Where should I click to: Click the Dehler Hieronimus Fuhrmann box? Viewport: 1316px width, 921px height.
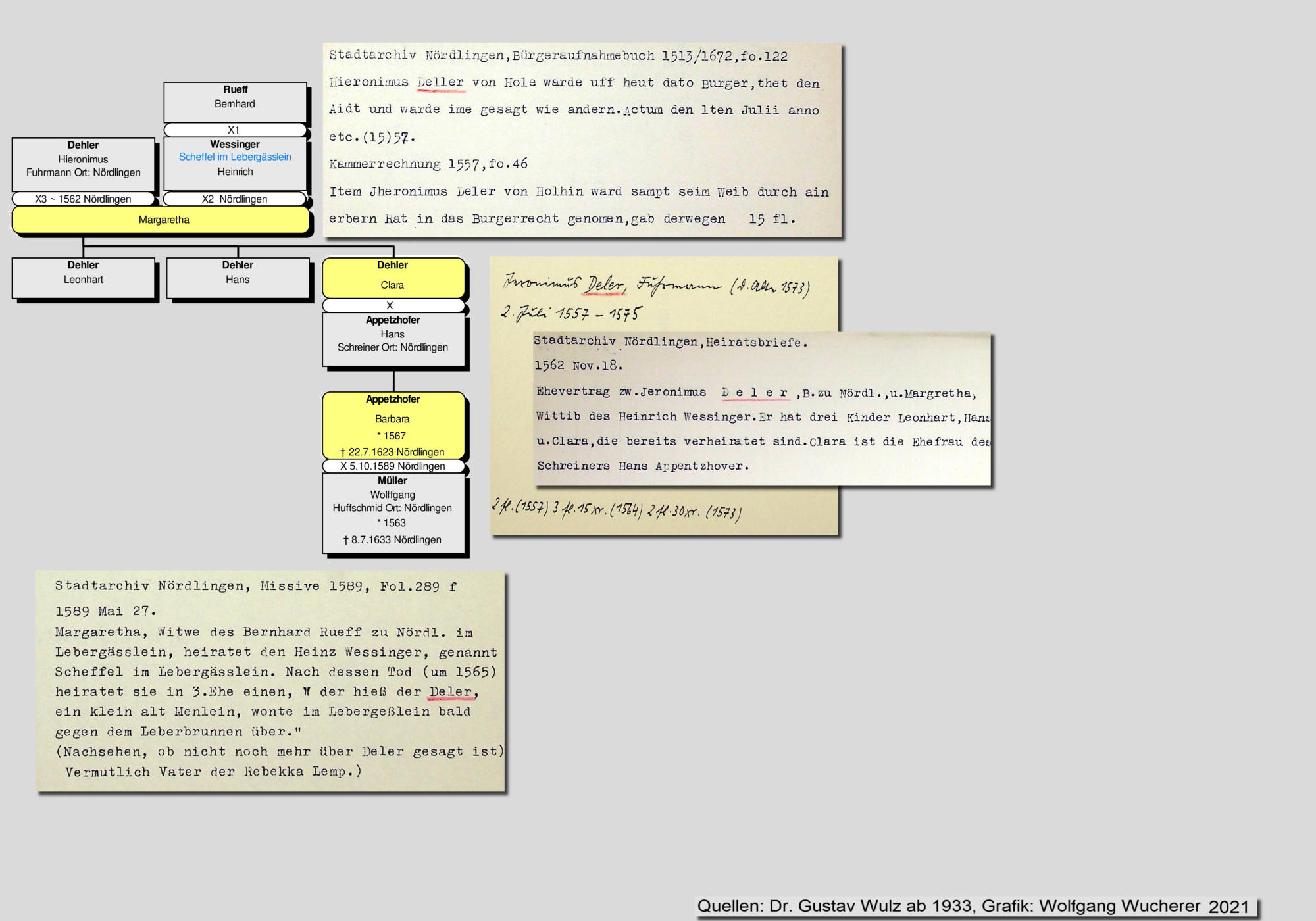(83, 164)
